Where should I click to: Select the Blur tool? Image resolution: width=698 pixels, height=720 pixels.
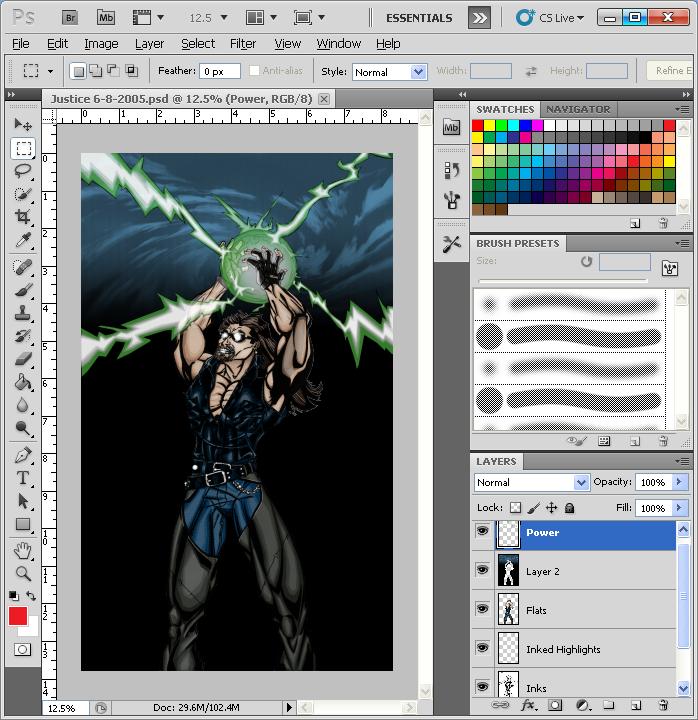coord(23,405)
